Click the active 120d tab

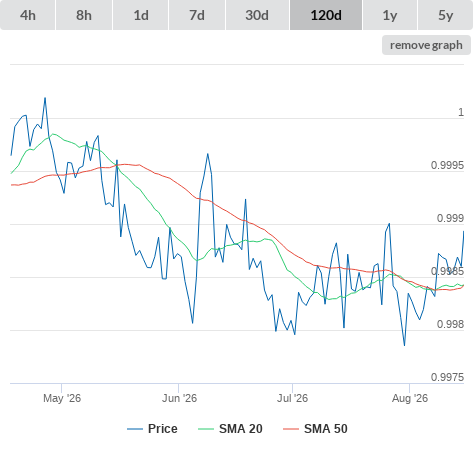(x=326, y=15)
